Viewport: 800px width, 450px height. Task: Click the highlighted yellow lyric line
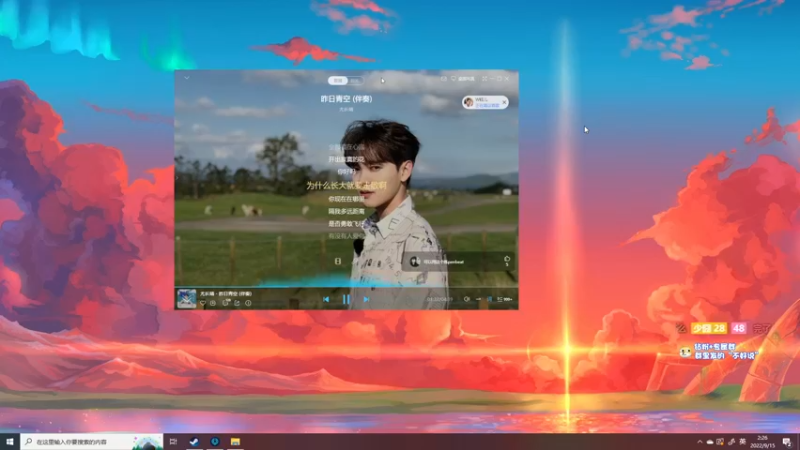[346, 186]
